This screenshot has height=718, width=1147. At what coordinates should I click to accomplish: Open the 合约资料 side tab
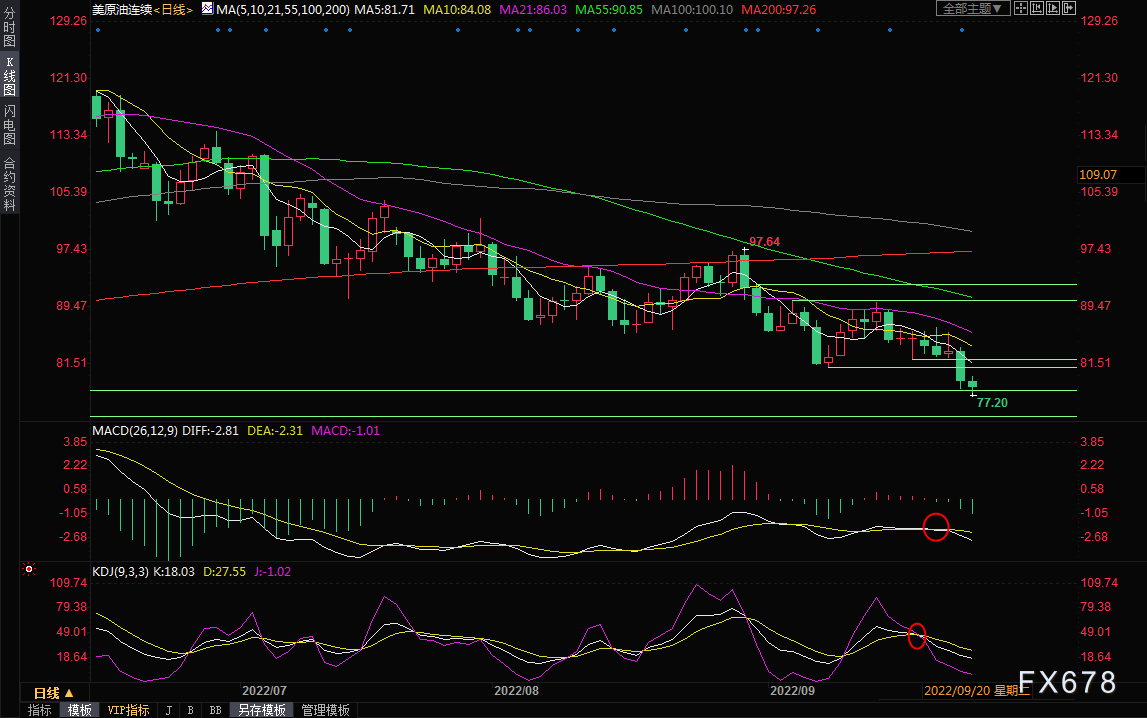point(10,184)
